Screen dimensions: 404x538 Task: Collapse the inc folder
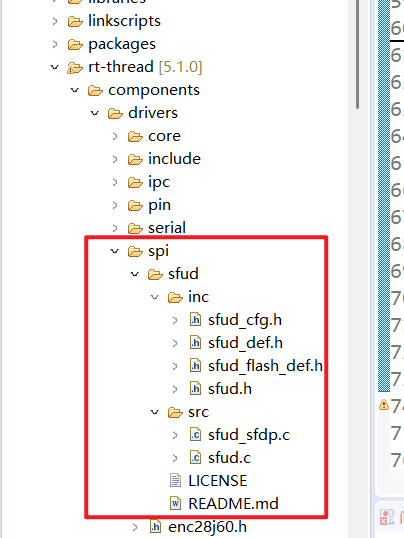(x=155, y=297)
